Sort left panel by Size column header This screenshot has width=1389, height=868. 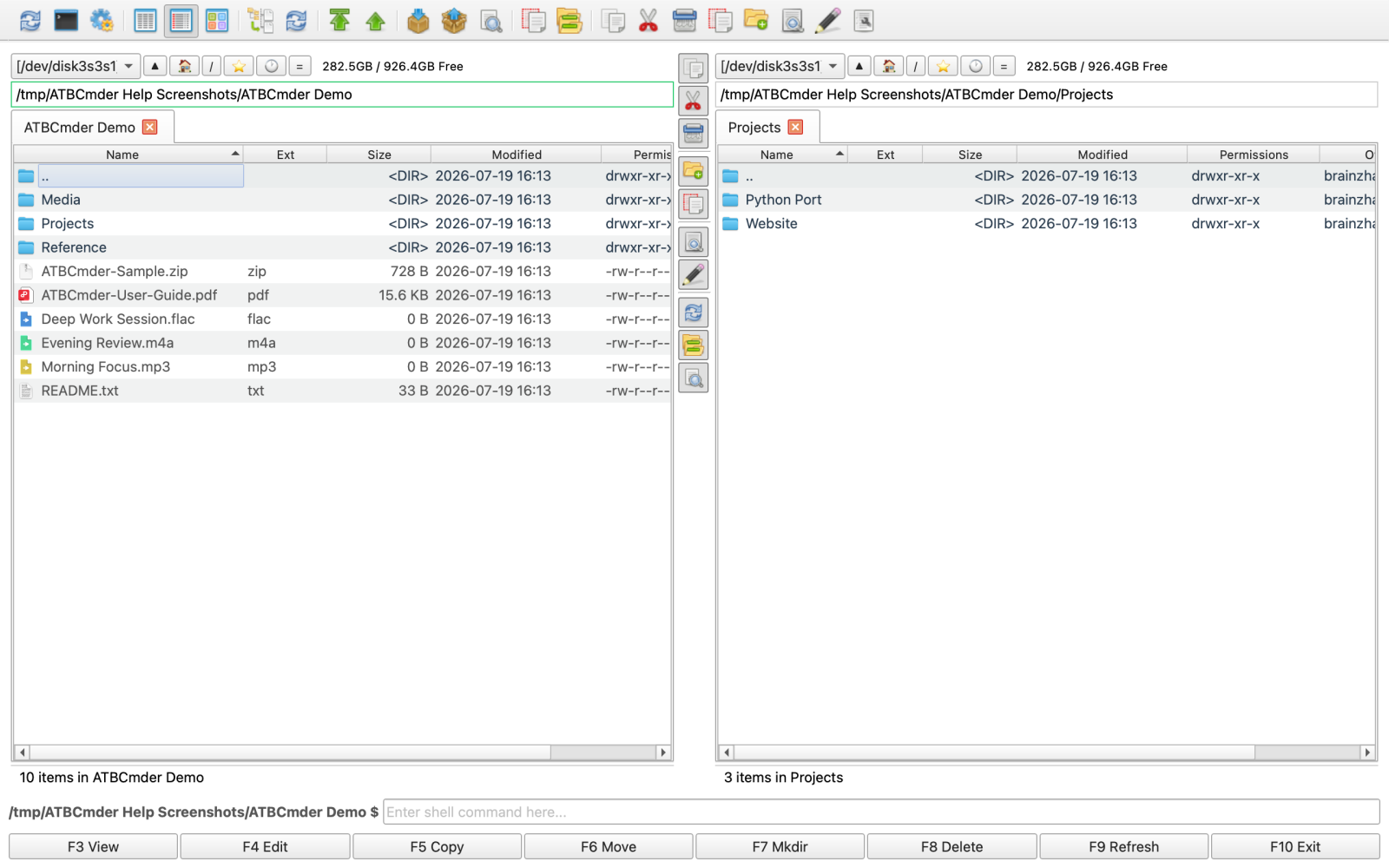(379, 155)
